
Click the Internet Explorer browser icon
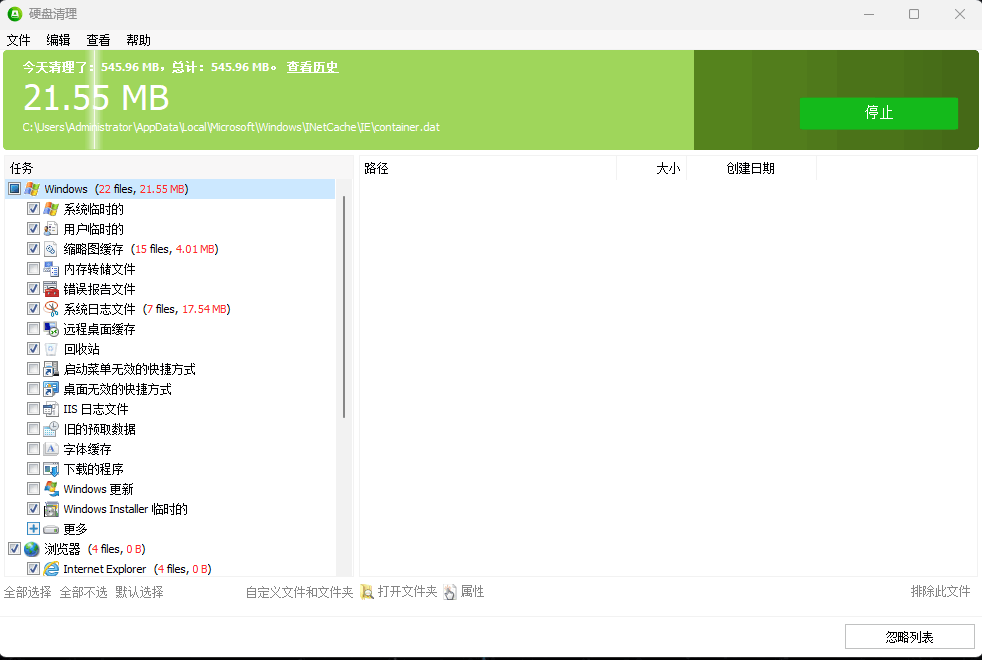(51, 568)
